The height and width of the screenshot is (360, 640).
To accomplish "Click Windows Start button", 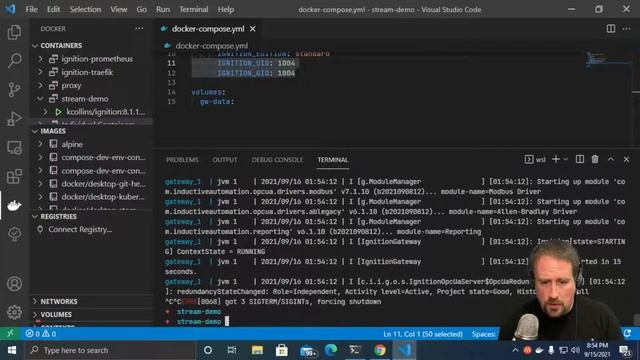I will coord(12,350).
